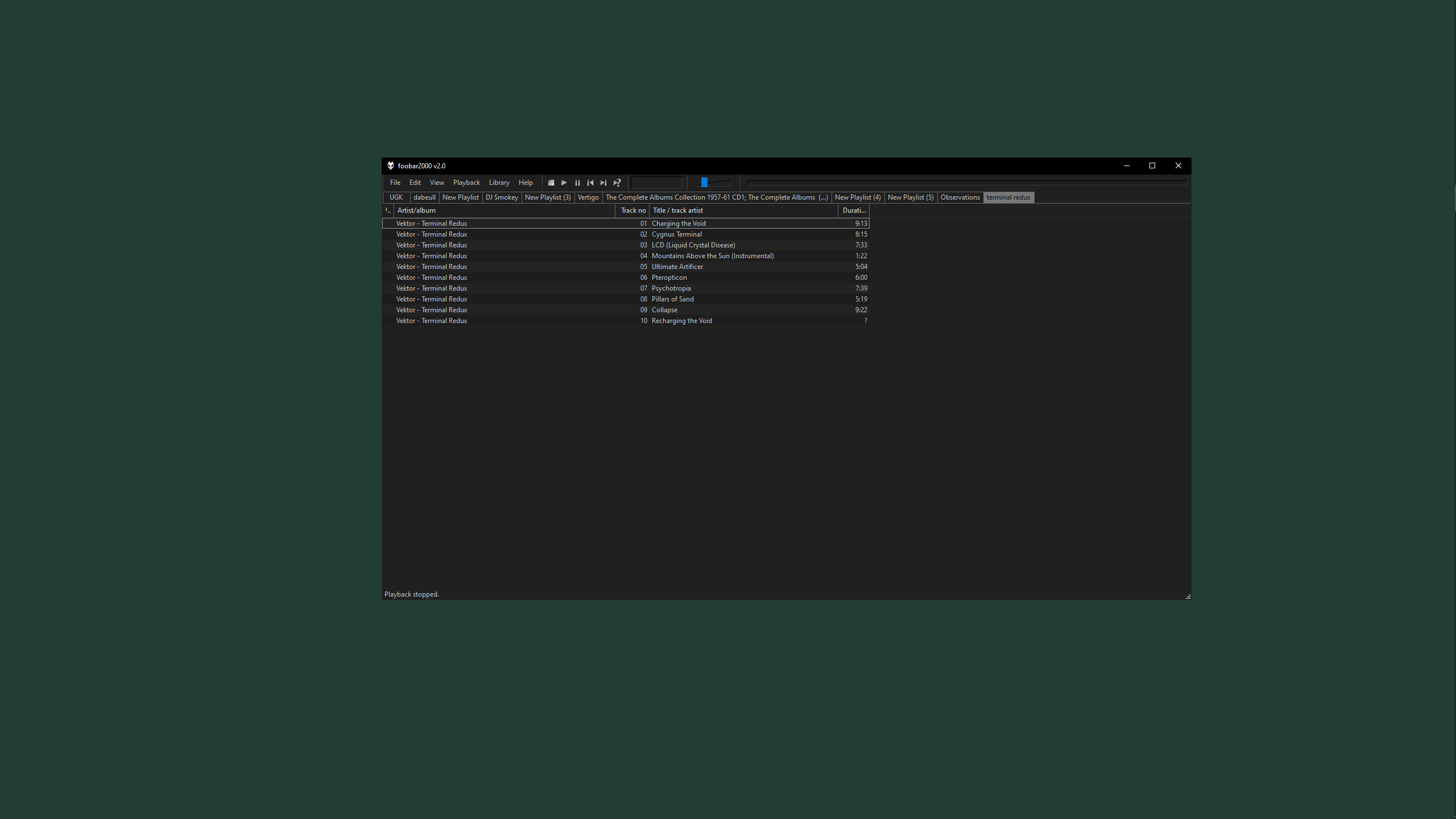Sort by the Artist/album column header
The height and width of the screenshot is (819, 1456).
click(x=504, y=210)
